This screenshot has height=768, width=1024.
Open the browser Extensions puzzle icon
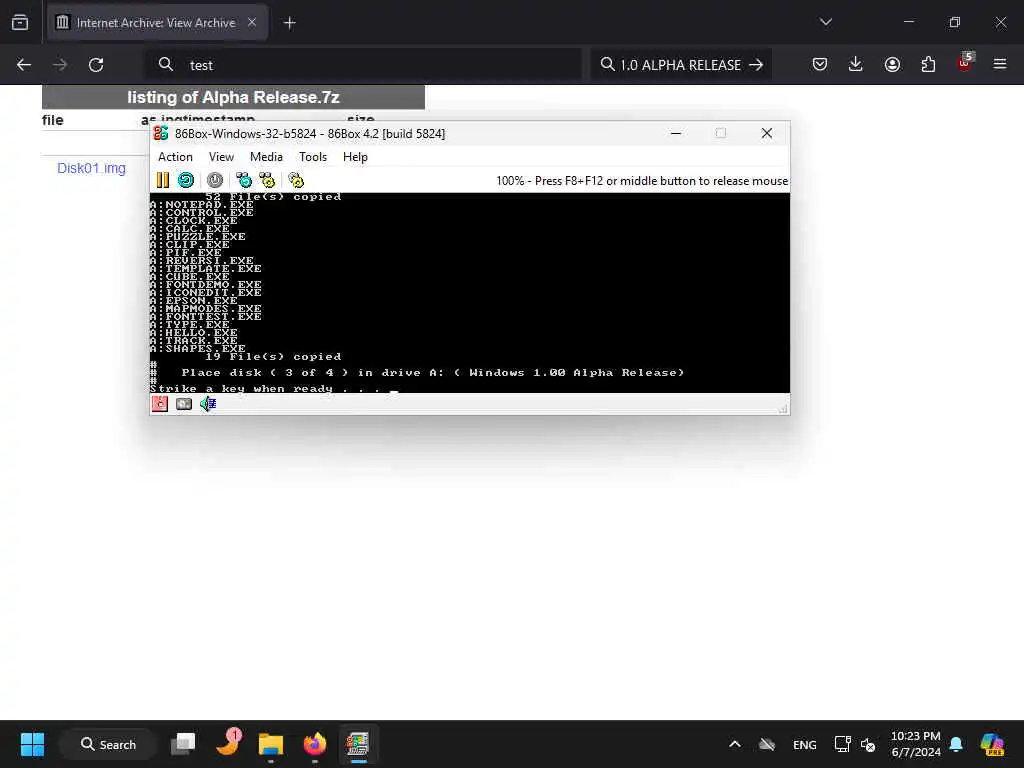click(x=928, y=64)
